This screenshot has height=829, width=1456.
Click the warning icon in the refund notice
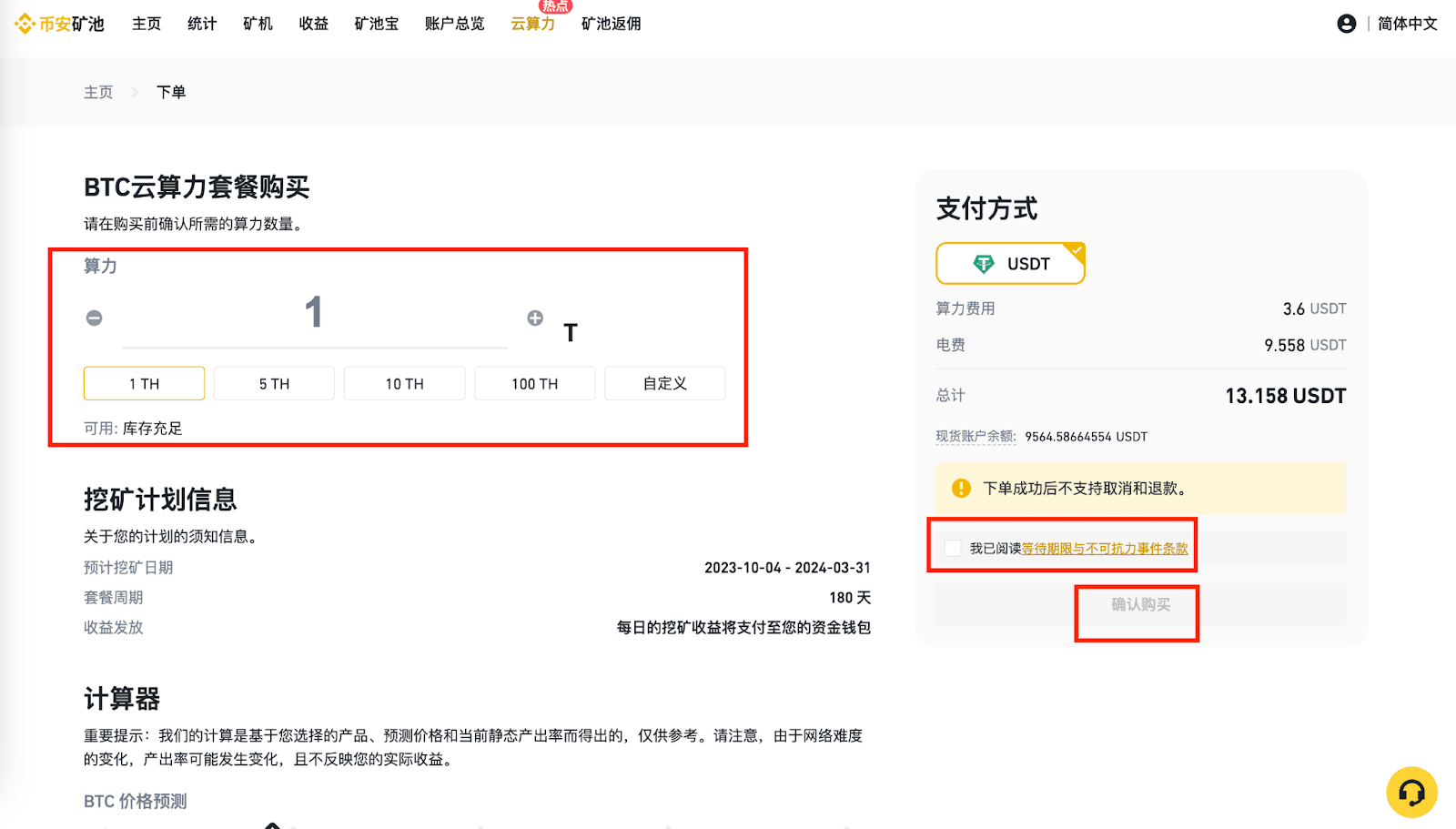pyautogui.click(x=961, y=489)
